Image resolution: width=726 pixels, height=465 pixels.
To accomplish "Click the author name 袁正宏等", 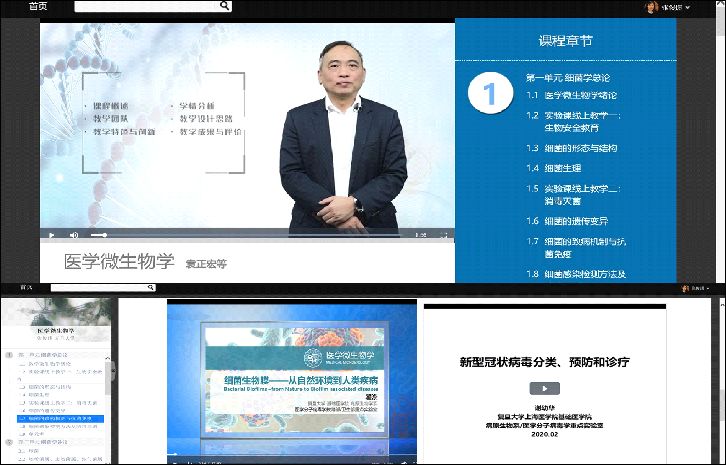I will pos(206,264).
